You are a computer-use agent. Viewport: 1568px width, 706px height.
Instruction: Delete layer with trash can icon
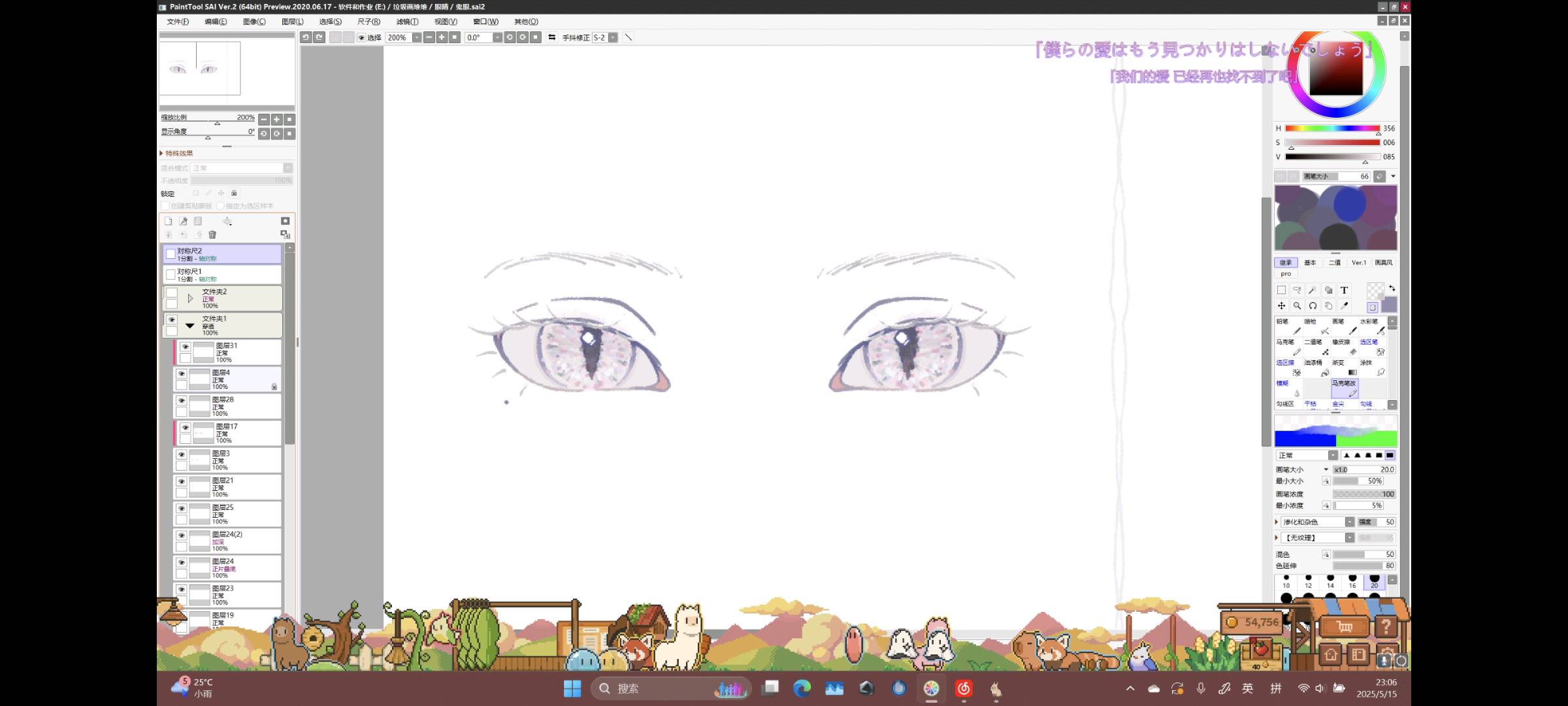coord(212,235)
